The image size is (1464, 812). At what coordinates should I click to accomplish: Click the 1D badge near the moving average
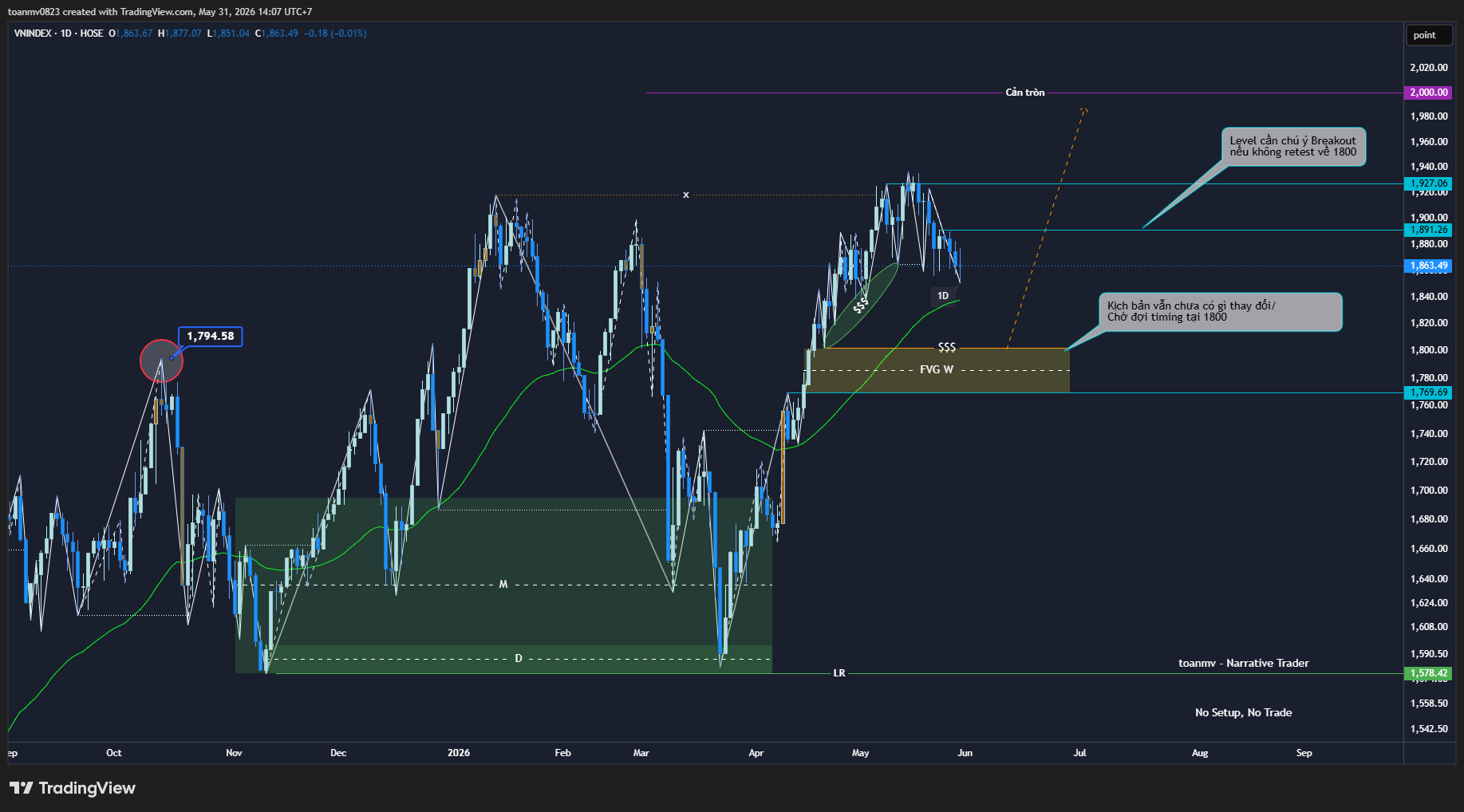(943, 296)
